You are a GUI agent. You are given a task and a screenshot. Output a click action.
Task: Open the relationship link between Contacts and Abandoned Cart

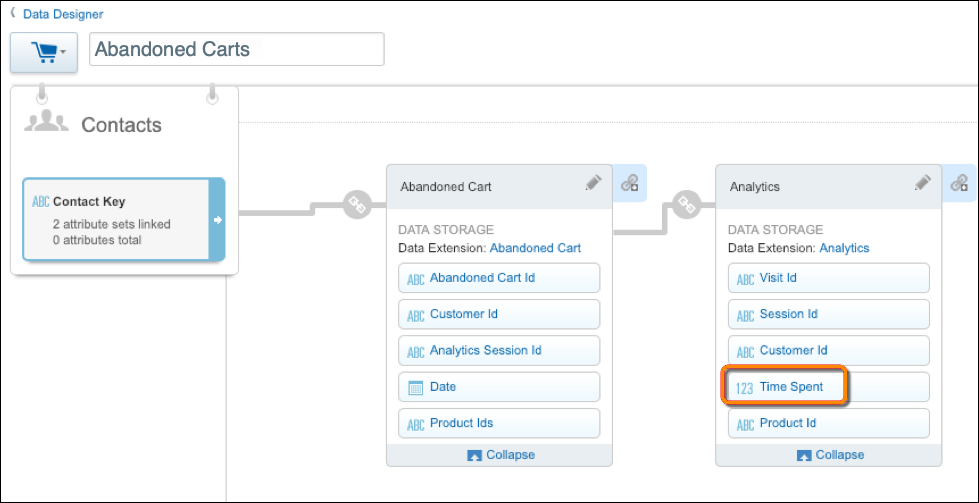pyautogui.click(x=357, y=205)
